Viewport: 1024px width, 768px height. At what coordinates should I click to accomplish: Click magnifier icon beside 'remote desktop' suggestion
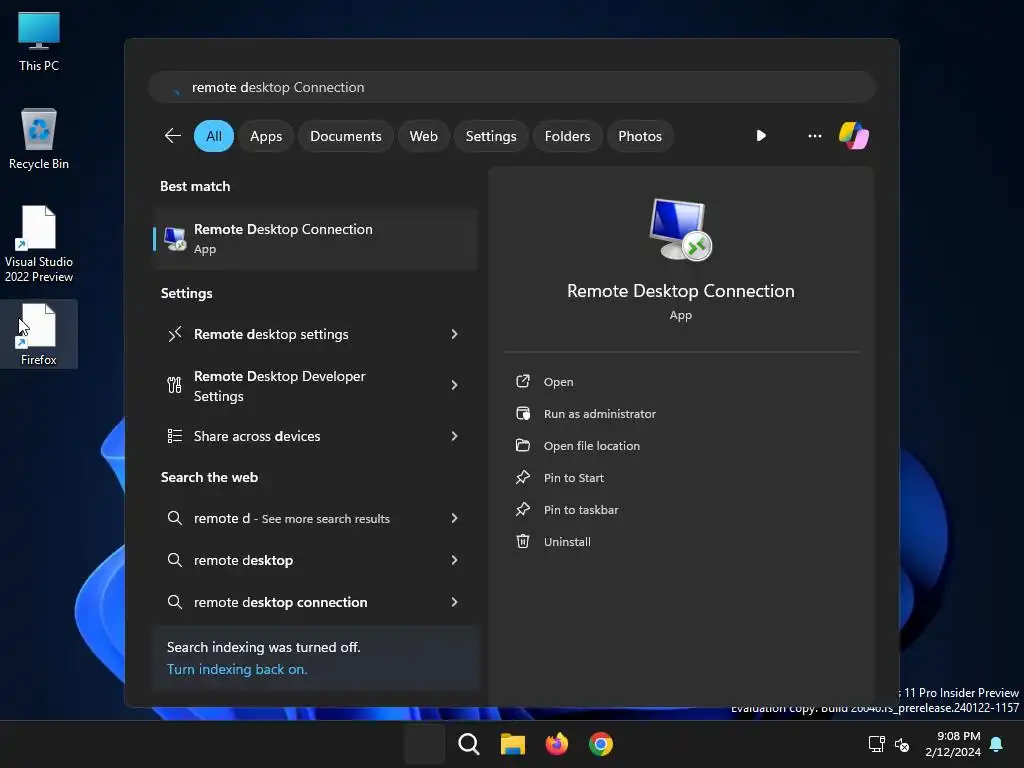(174, 560)
